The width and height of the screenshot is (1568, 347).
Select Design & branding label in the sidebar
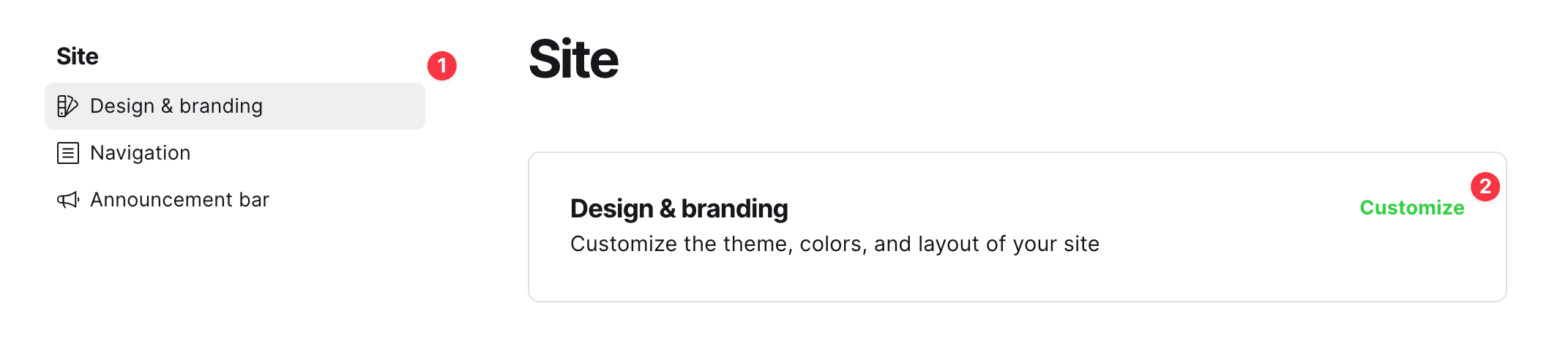[176, 106]
